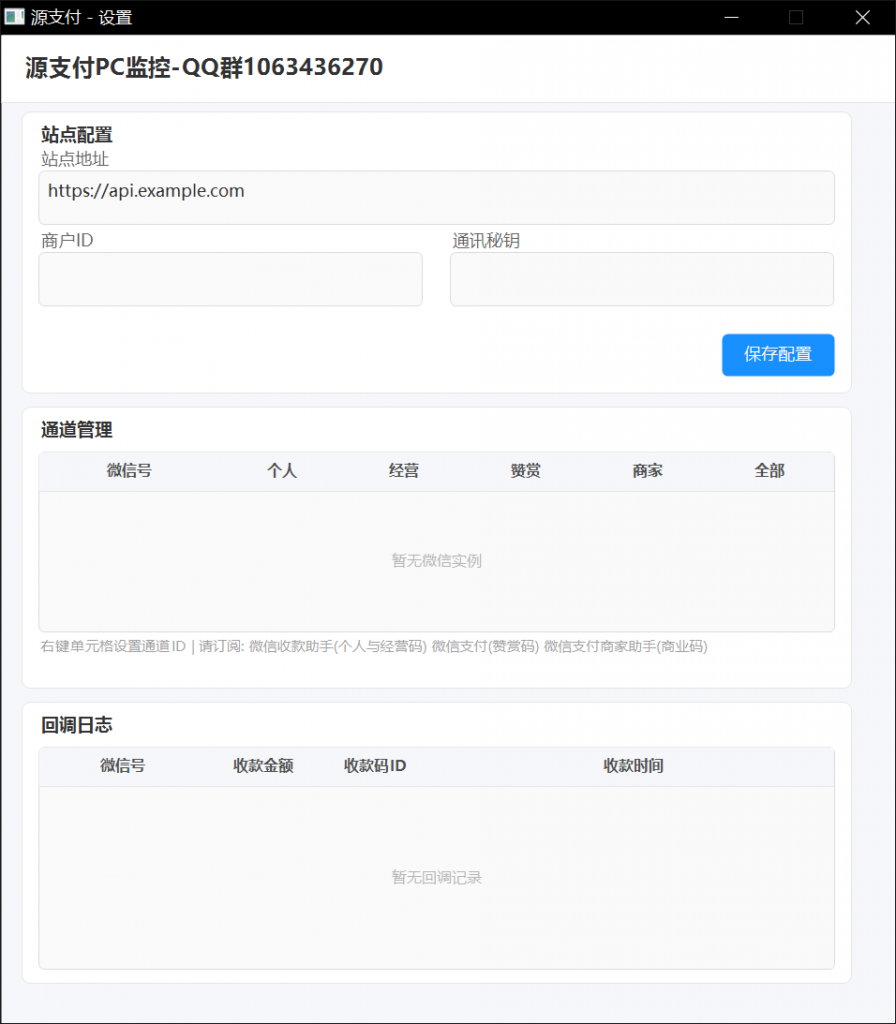Screen dimensions: 896x1024
Task: Click the 赞赏 column header
Action: [526, 471]
